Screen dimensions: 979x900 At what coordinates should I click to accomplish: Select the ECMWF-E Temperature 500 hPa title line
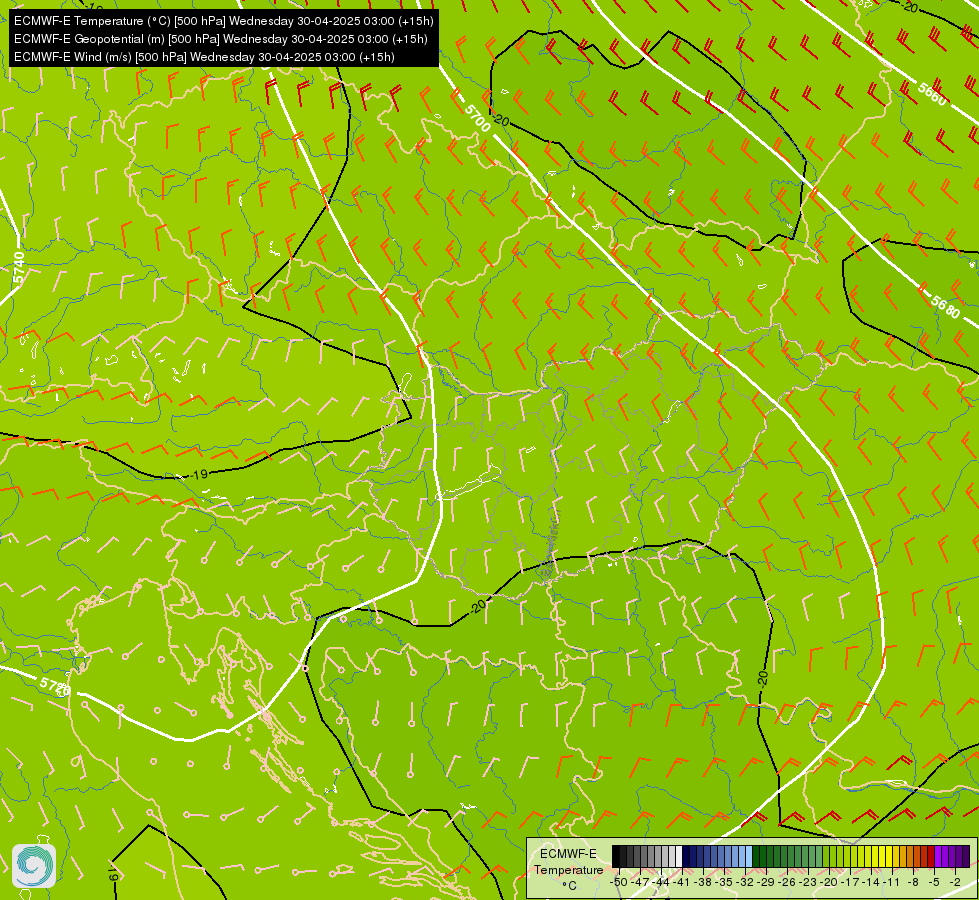point(224,21)
